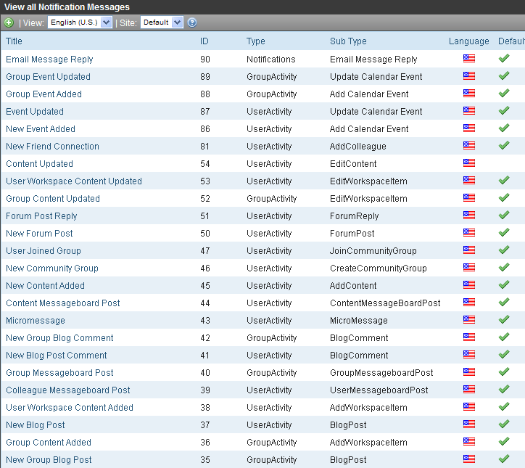Open the blue help icon
Screen dimensions: 525x468
point(192,22)
